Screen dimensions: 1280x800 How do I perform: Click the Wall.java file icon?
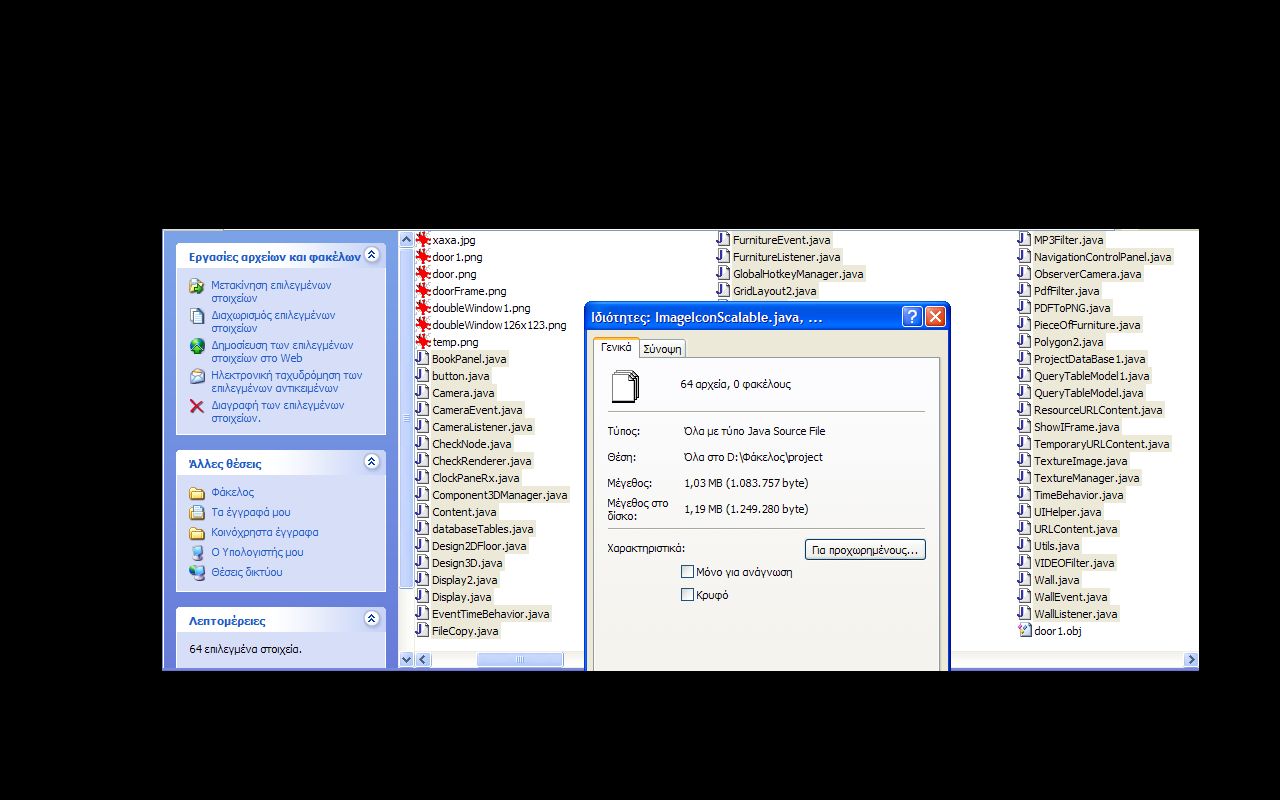tap(1024, 580)
